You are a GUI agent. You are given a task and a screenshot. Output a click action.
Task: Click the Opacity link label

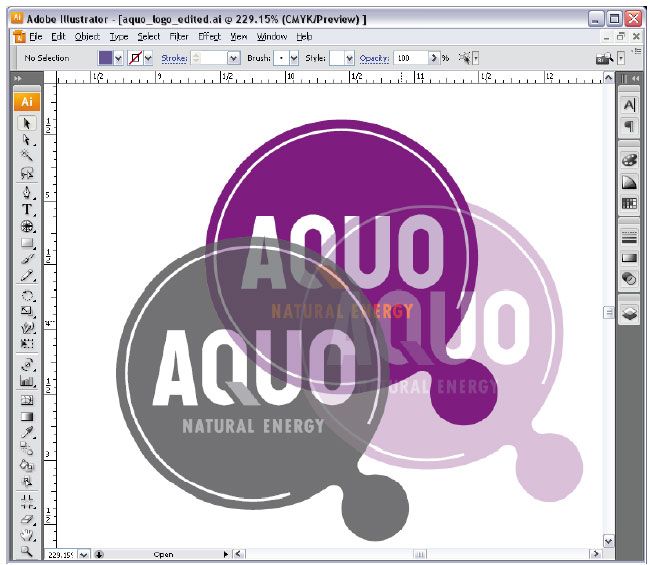click(x=374, y=59)
